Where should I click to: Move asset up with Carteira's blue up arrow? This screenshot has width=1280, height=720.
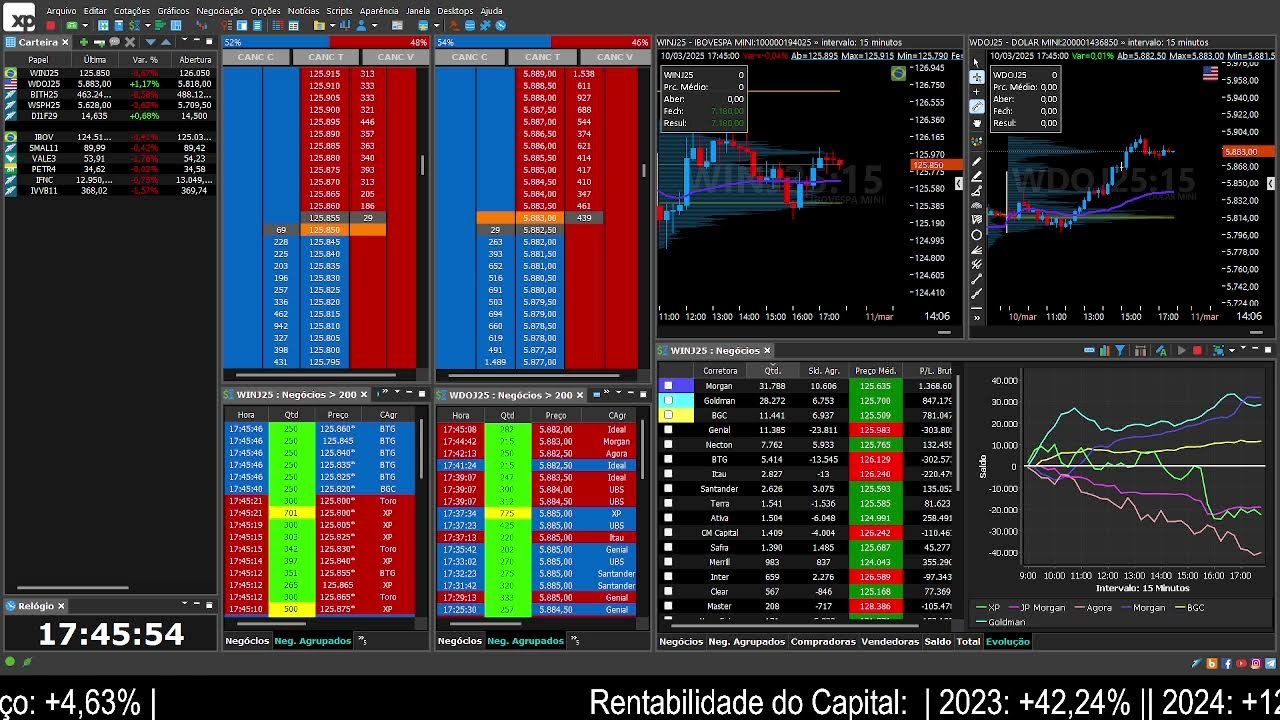(x=166, y=42)
